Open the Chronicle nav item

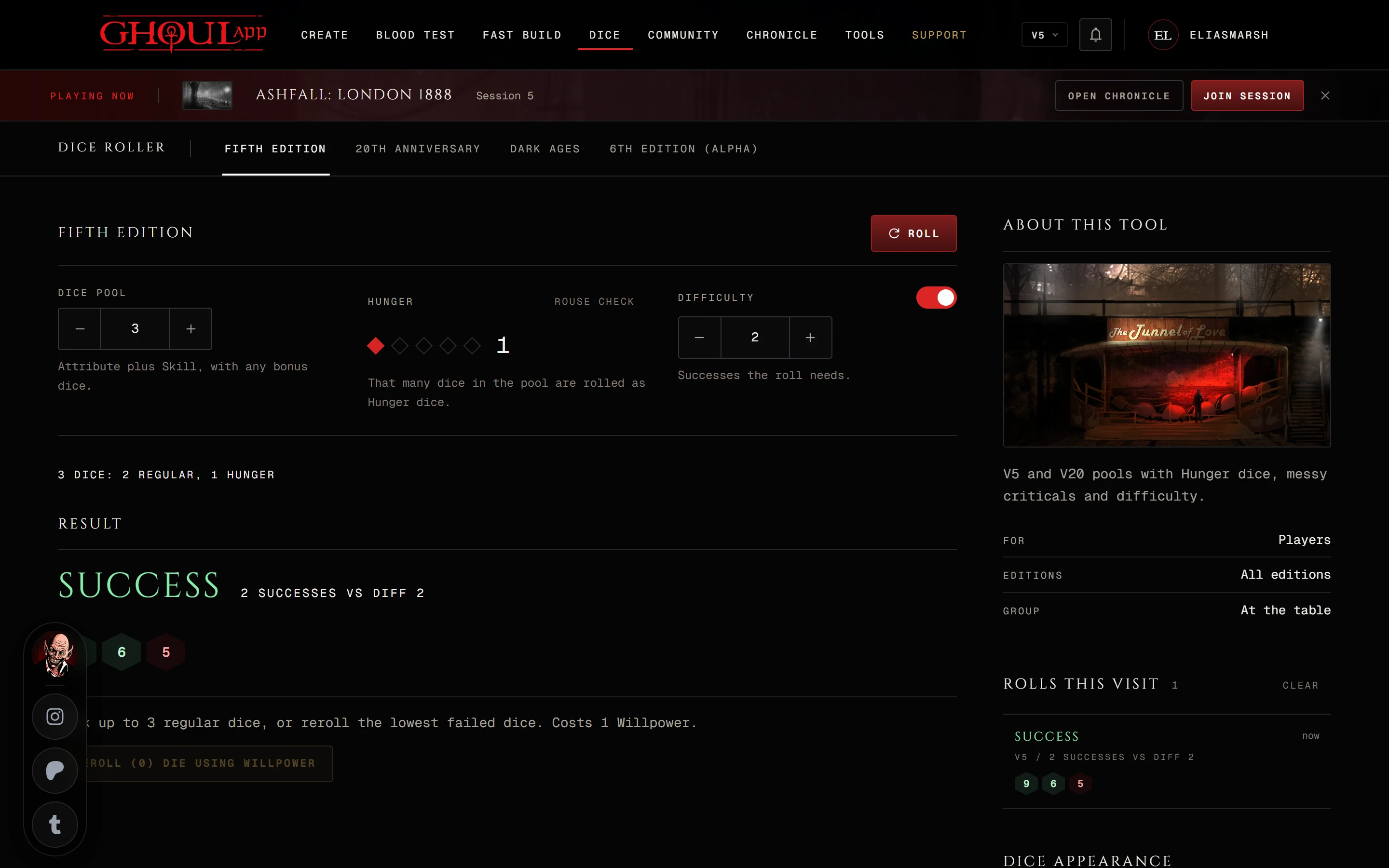(782, 35)
